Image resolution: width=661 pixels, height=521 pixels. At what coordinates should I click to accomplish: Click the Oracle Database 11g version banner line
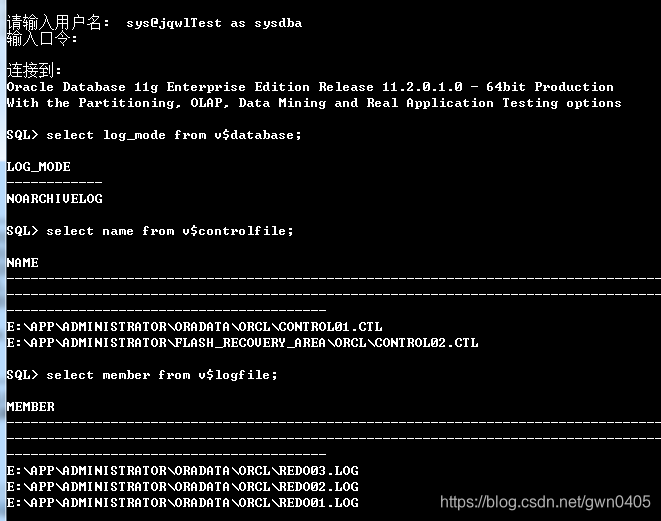click(310, 87)
